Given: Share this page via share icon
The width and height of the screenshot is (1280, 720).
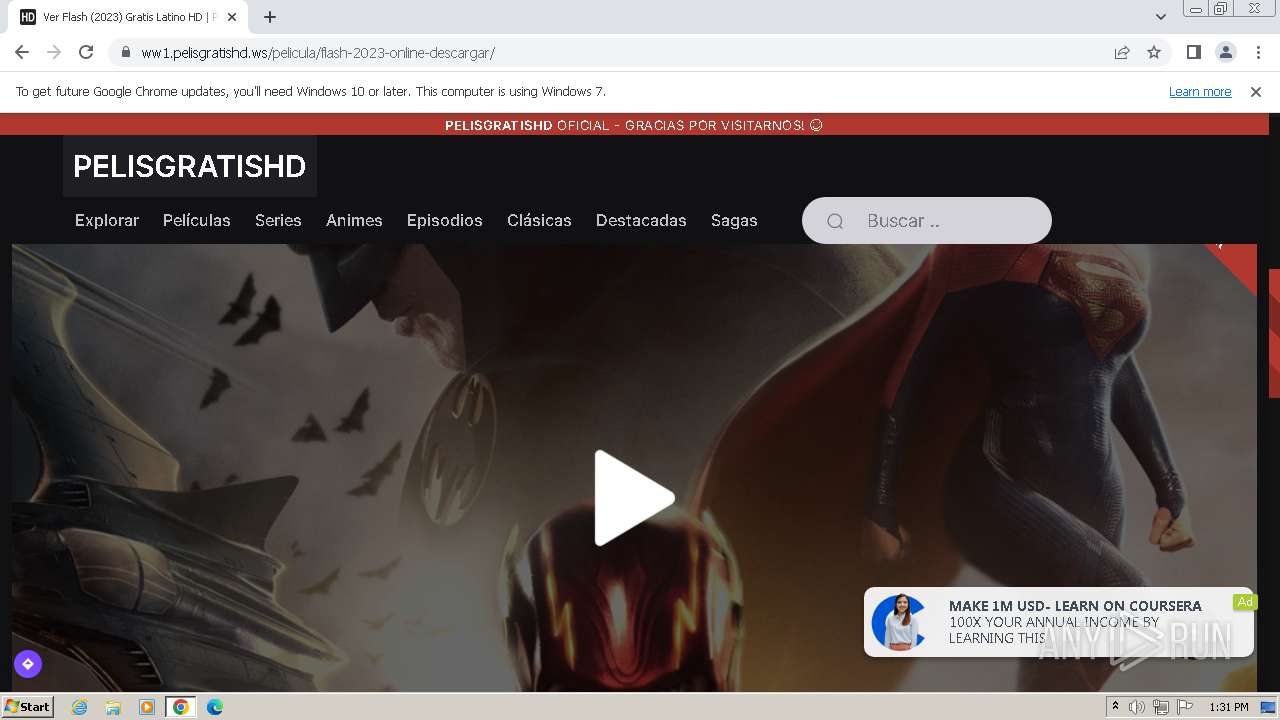Looking at the screenshot, I should (x=1122, y=52).
